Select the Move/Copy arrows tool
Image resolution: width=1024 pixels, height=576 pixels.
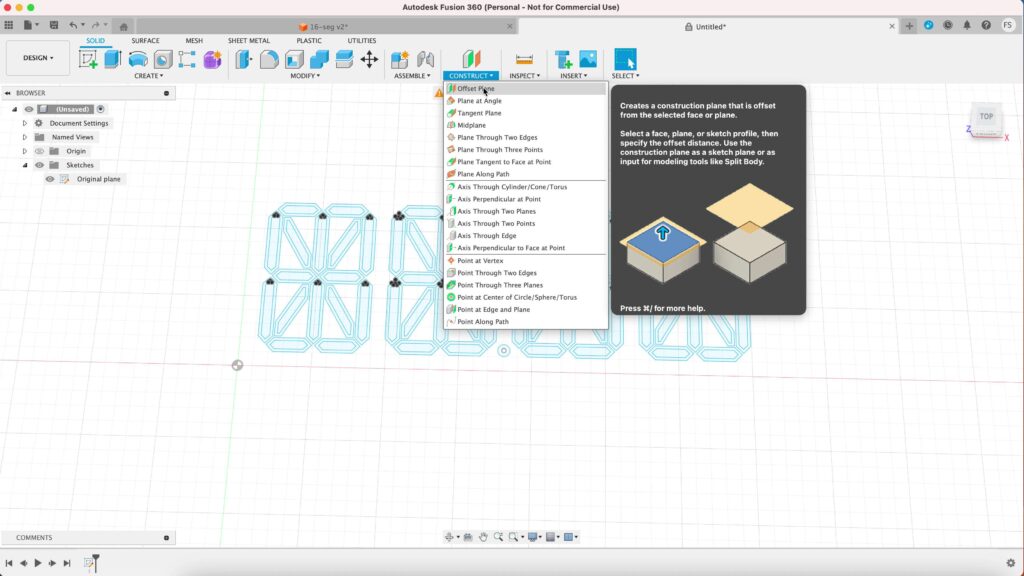tap(369, 60)
